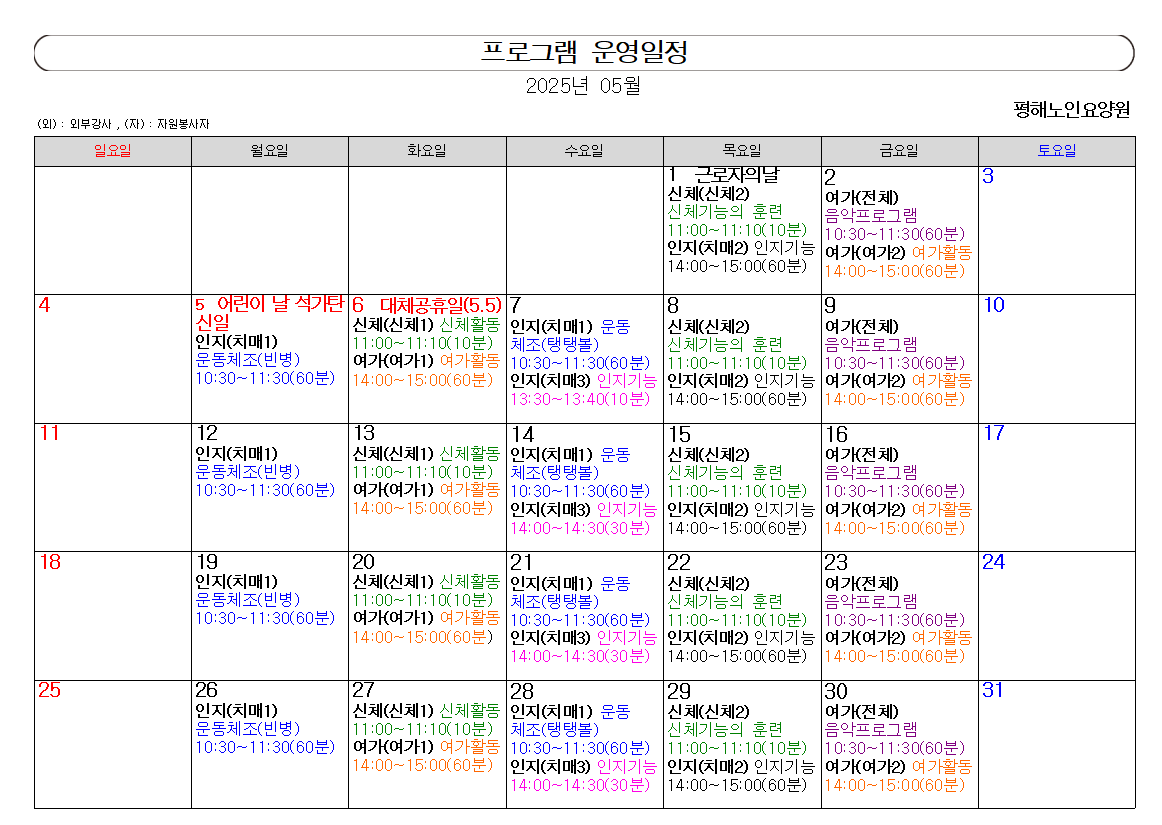Click Saturday date number 24

point(994,562)
